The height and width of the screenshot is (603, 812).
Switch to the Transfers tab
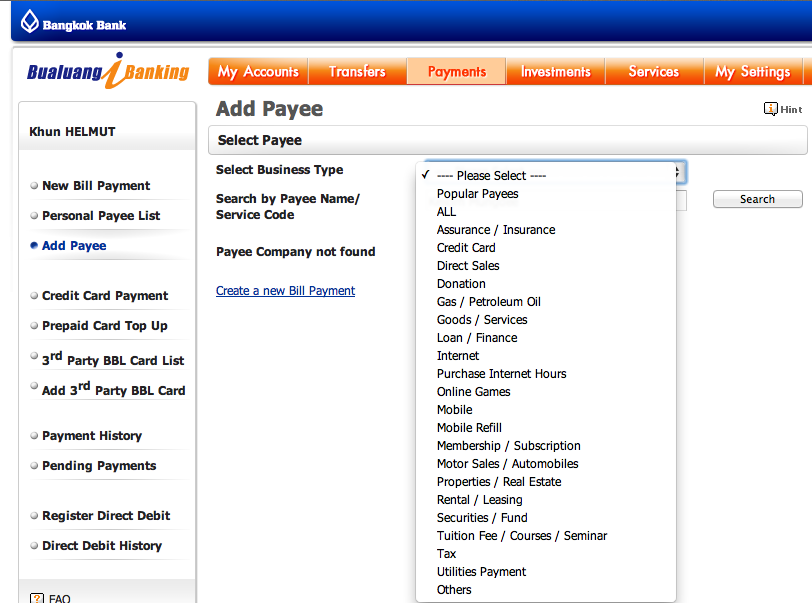click(x=357, y=71)
